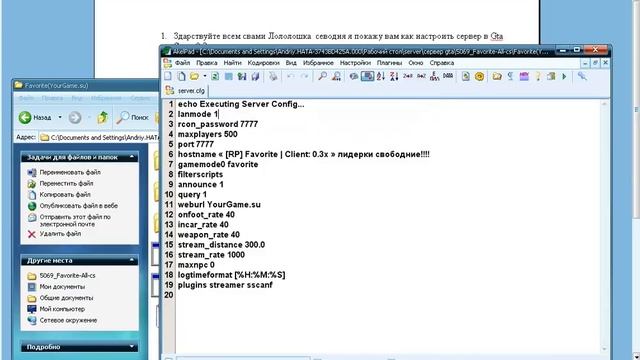This screenshot has width=640, height=360.
Task: Reload file with the green refresh icon
Action: [x=215, y=76]
